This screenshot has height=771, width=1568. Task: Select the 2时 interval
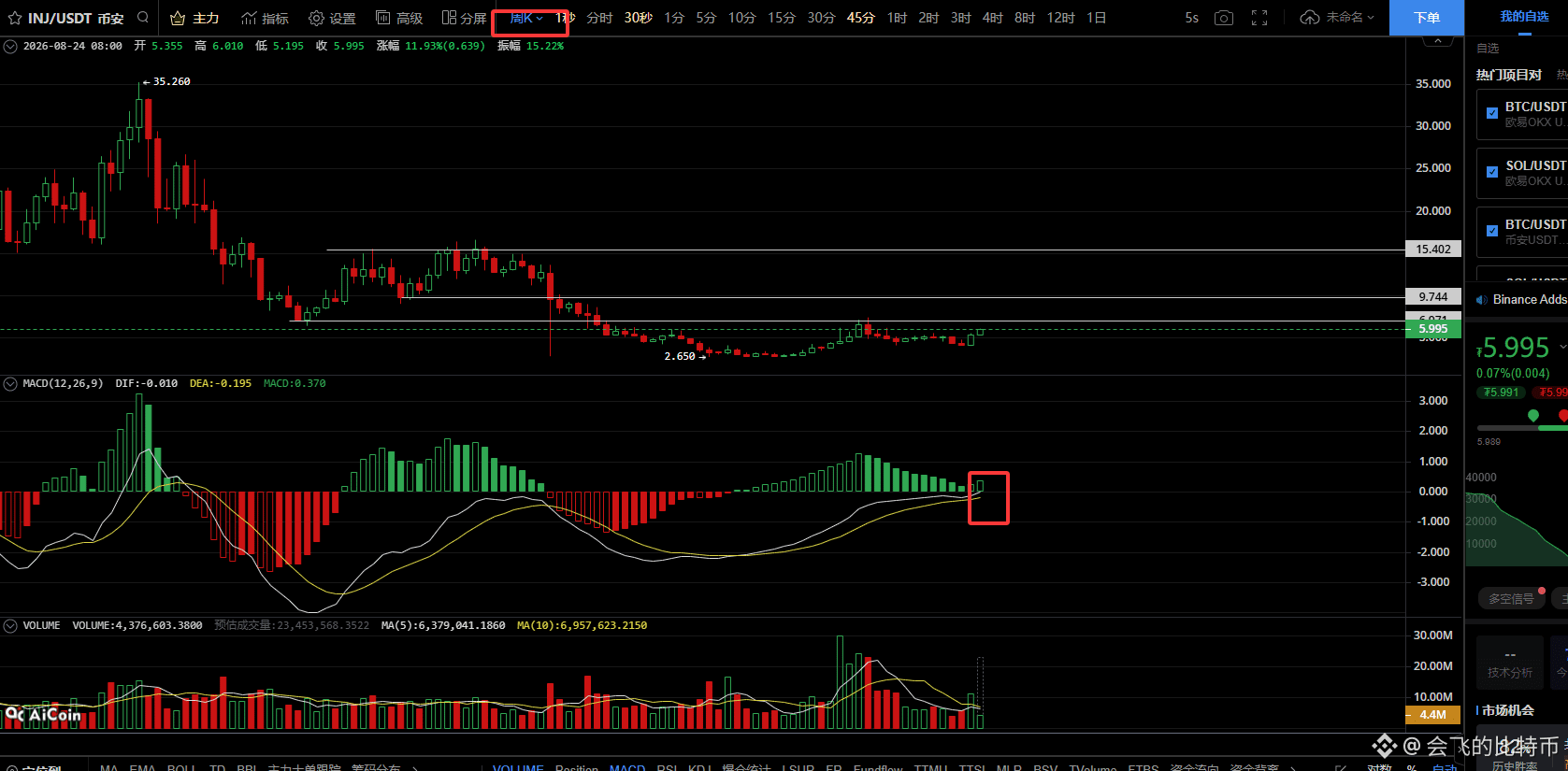click(x=928, y=18)
